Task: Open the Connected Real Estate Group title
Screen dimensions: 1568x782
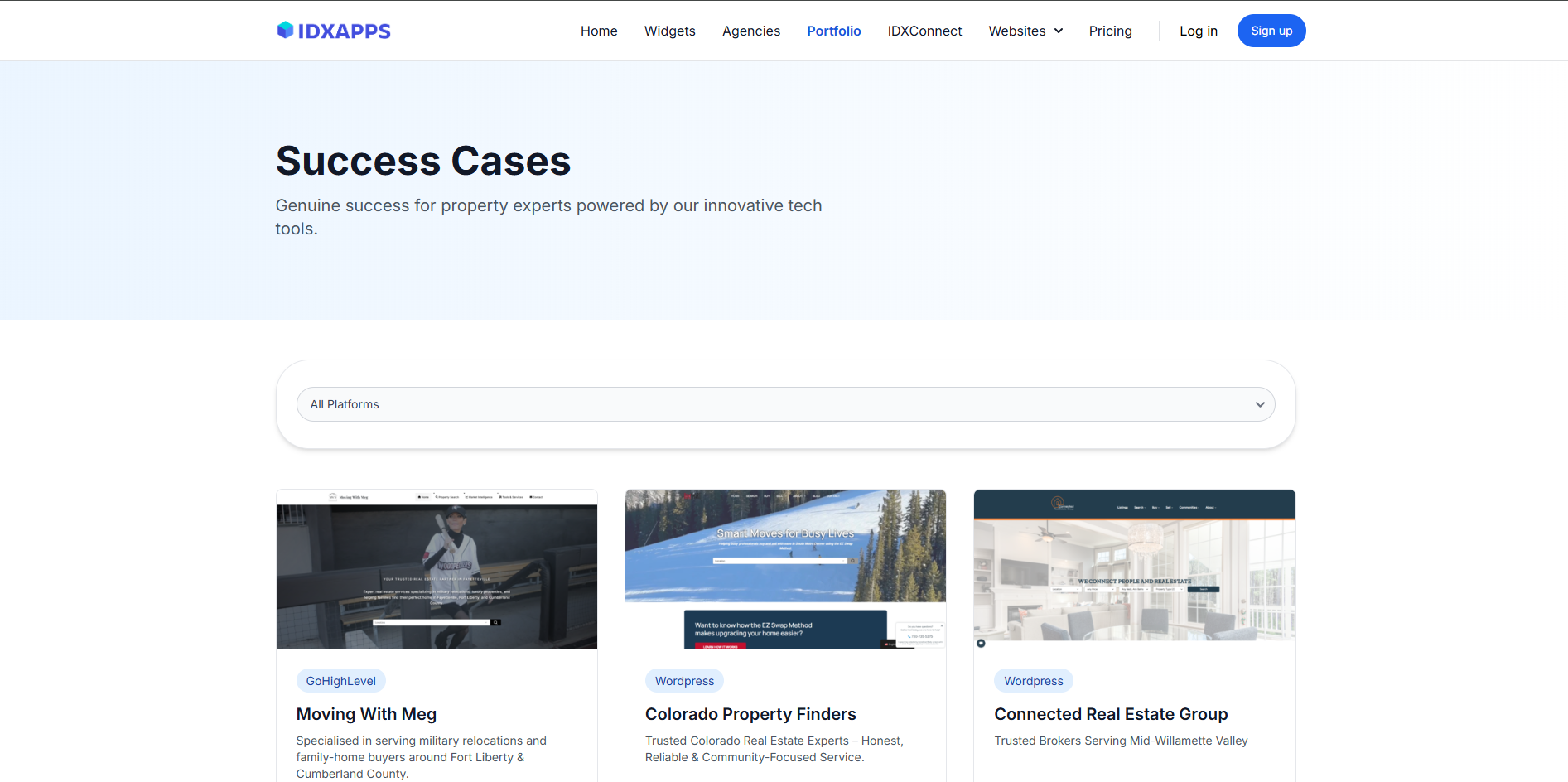Action: pos(1111,714)
